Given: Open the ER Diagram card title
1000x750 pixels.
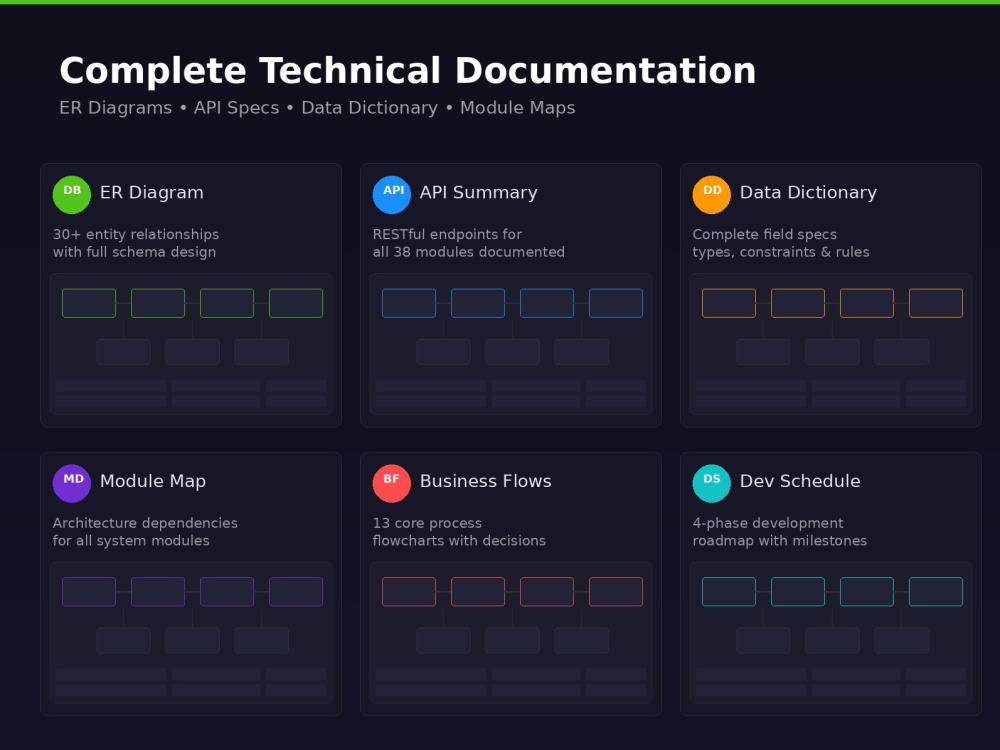Looking at the screenshot, I should pos(152,193).
